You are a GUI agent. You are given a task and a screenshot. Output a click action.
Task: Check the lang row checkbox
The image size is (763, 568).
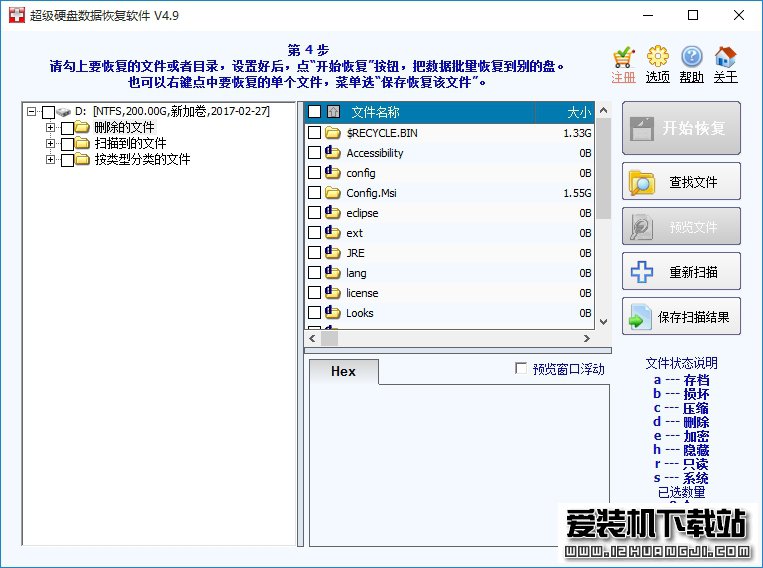point(314,272)
